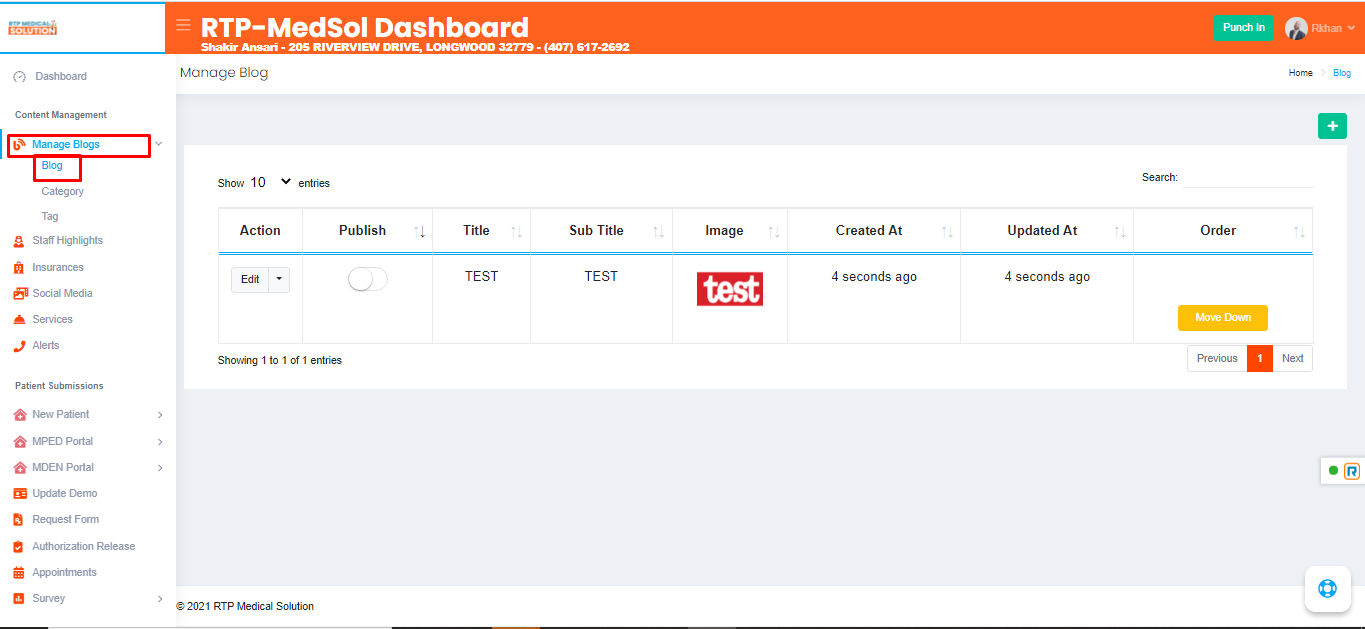Expand the MPED Portal submenu arrow

pyautogui.click(x=160, y=442)
